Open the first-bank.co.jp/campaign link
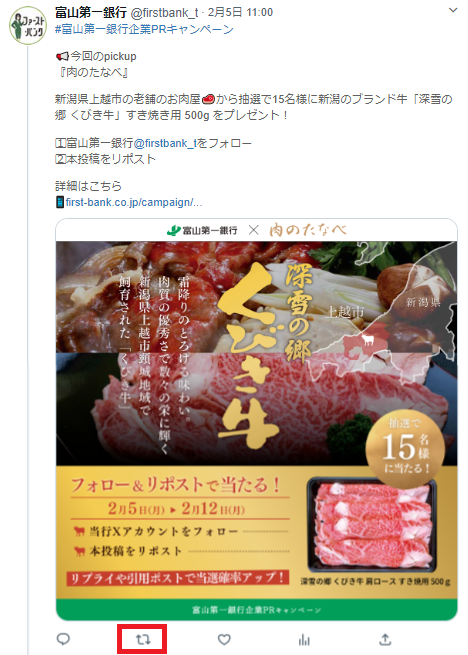The width and height of the screenshot is (468, 655). (134, 203)
